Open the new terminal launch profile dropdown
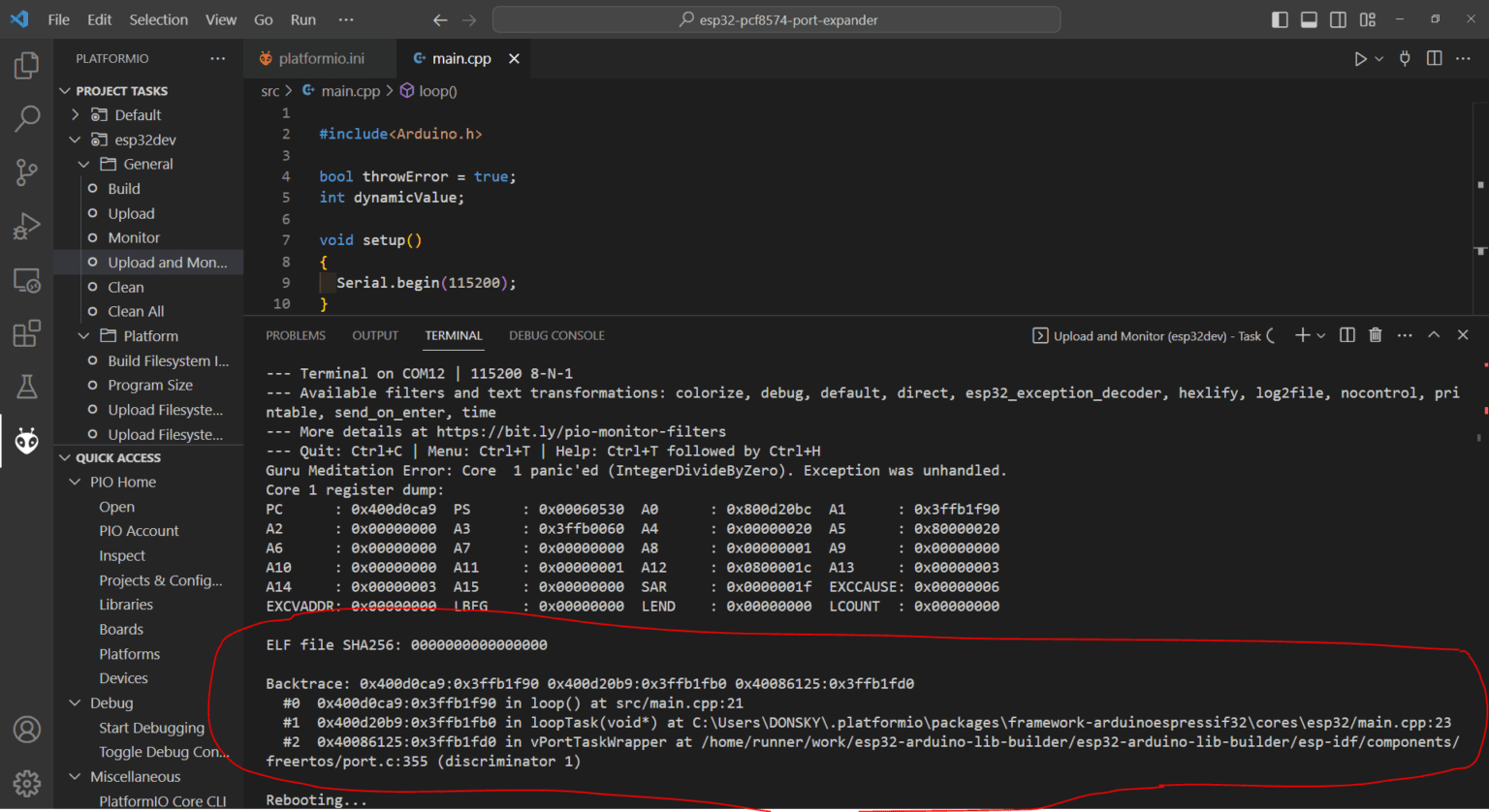The image size is (1489, 812). (1321, 336)
